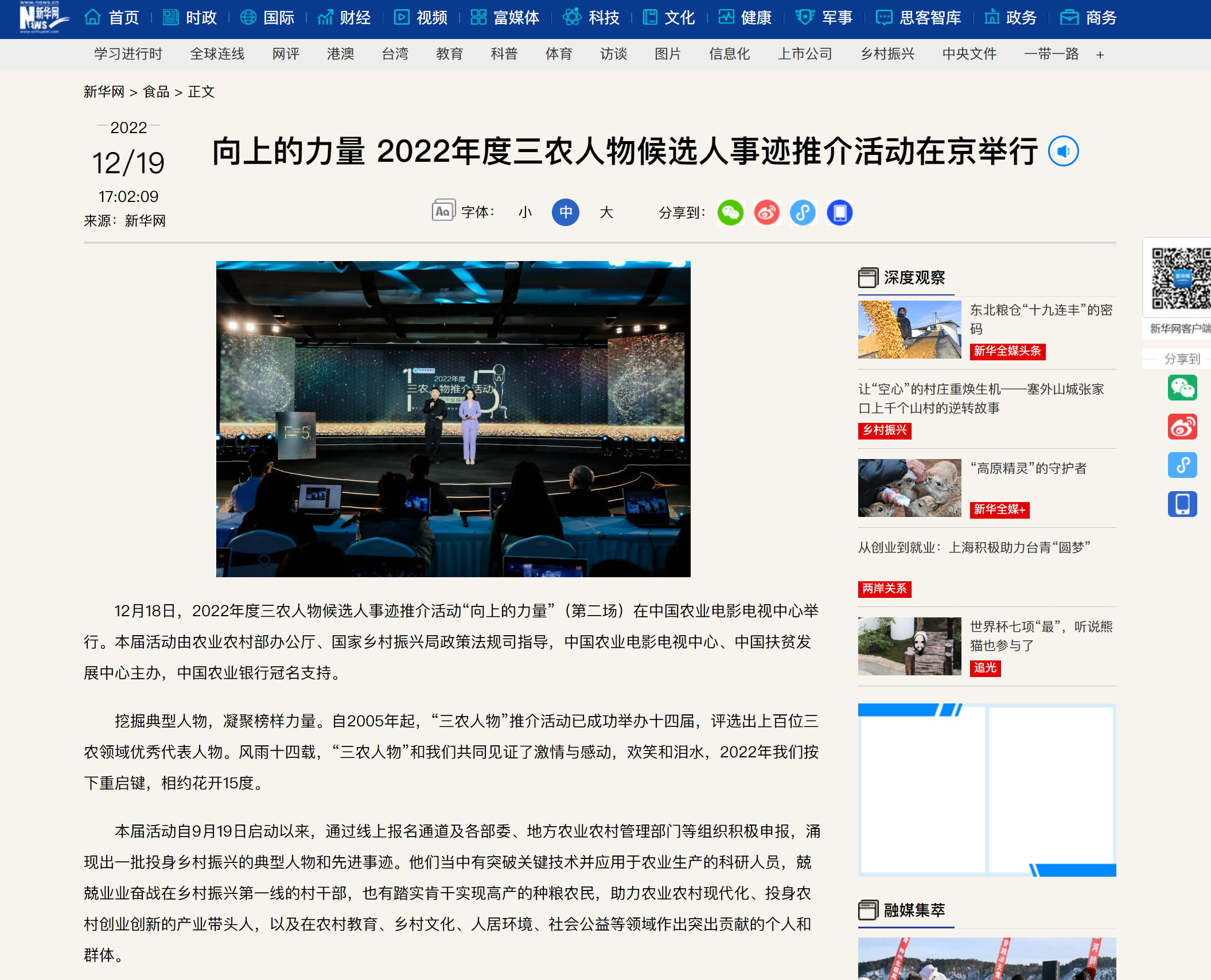This screenshot has width=1211, height=980.
Task: Click the 深度观察 section icon
Action: pos(868,278)
